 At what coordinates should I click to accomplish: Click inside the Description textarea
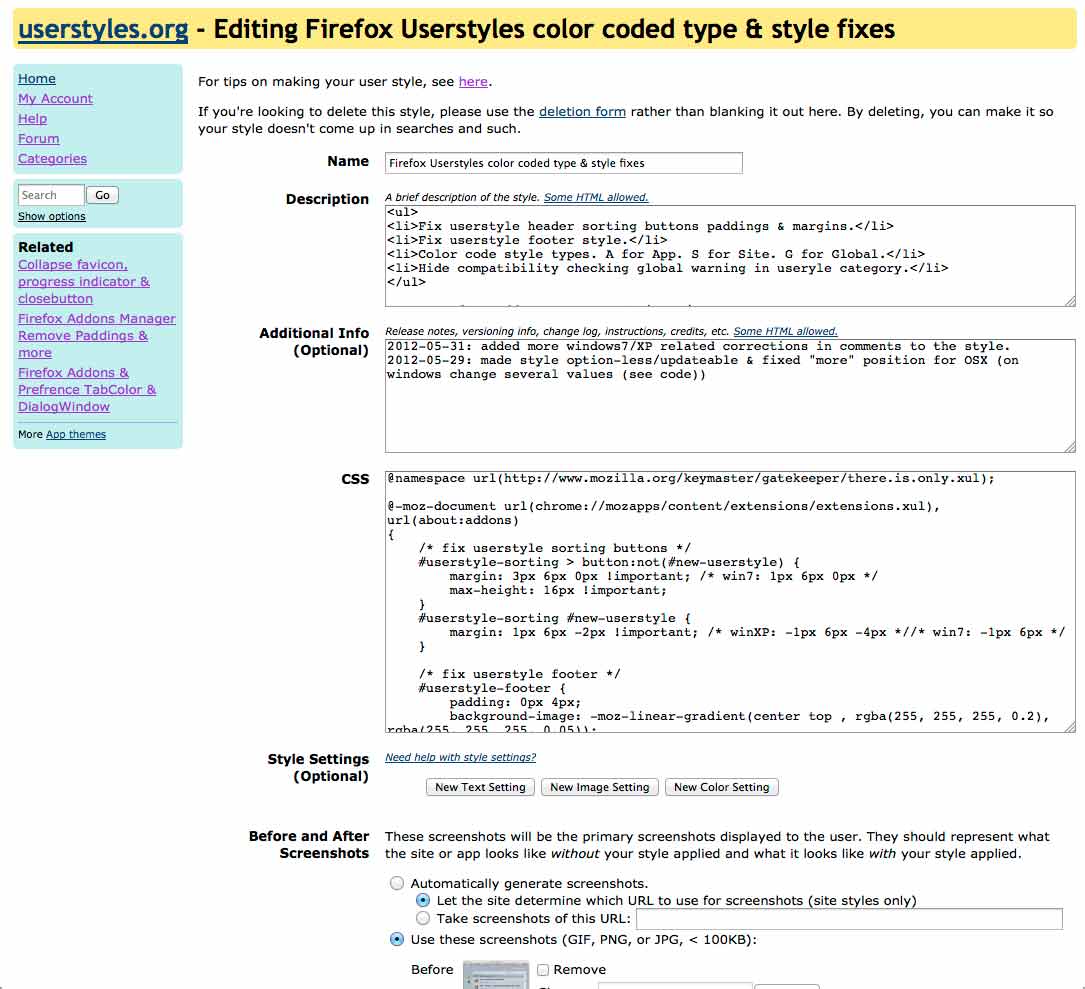[730, 256]
